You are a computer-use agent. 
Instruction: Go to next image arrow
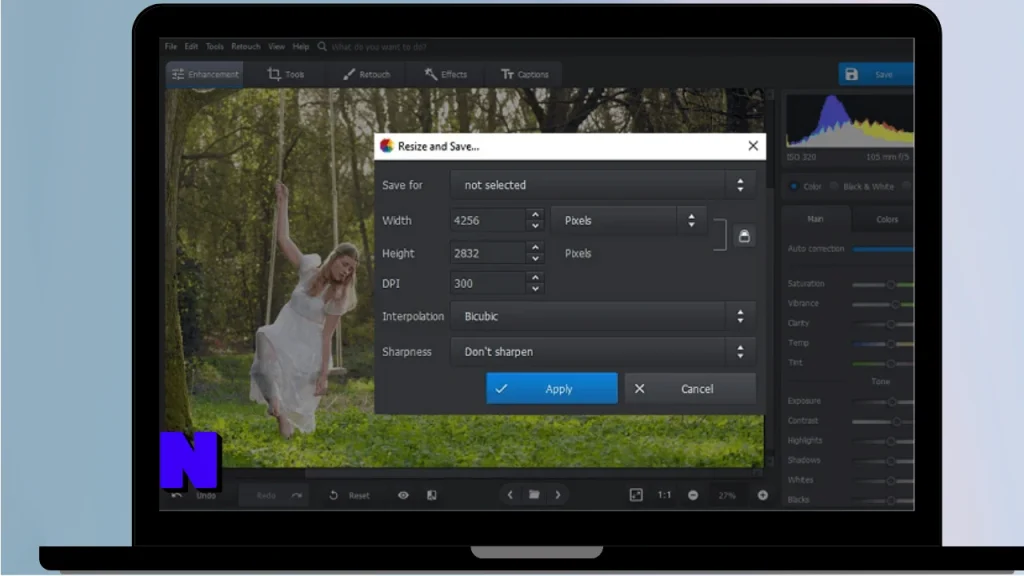(x=558, y=495)
